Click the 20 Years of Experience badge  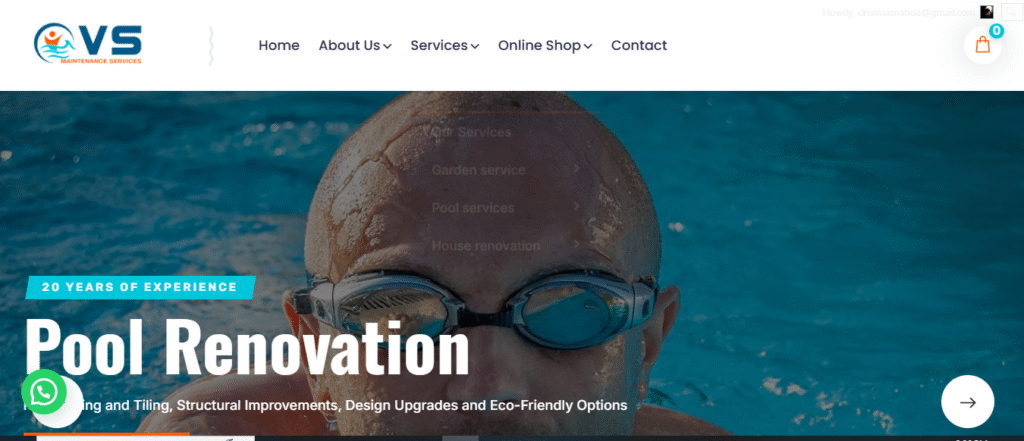(x=140, y=287)
